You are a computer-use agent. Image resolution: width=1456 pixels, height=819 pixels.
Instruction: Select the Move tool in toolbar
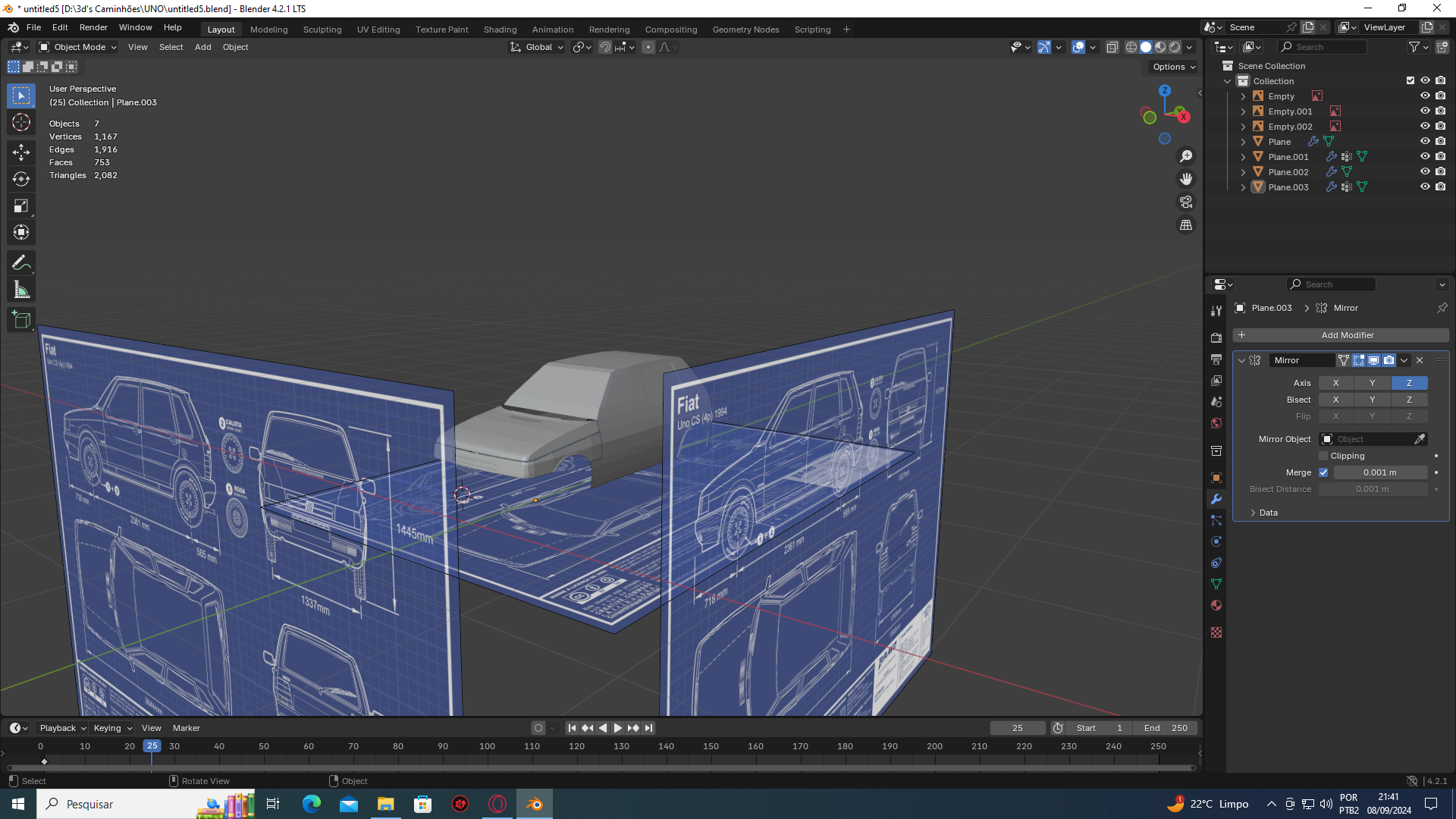pos(21,152)
